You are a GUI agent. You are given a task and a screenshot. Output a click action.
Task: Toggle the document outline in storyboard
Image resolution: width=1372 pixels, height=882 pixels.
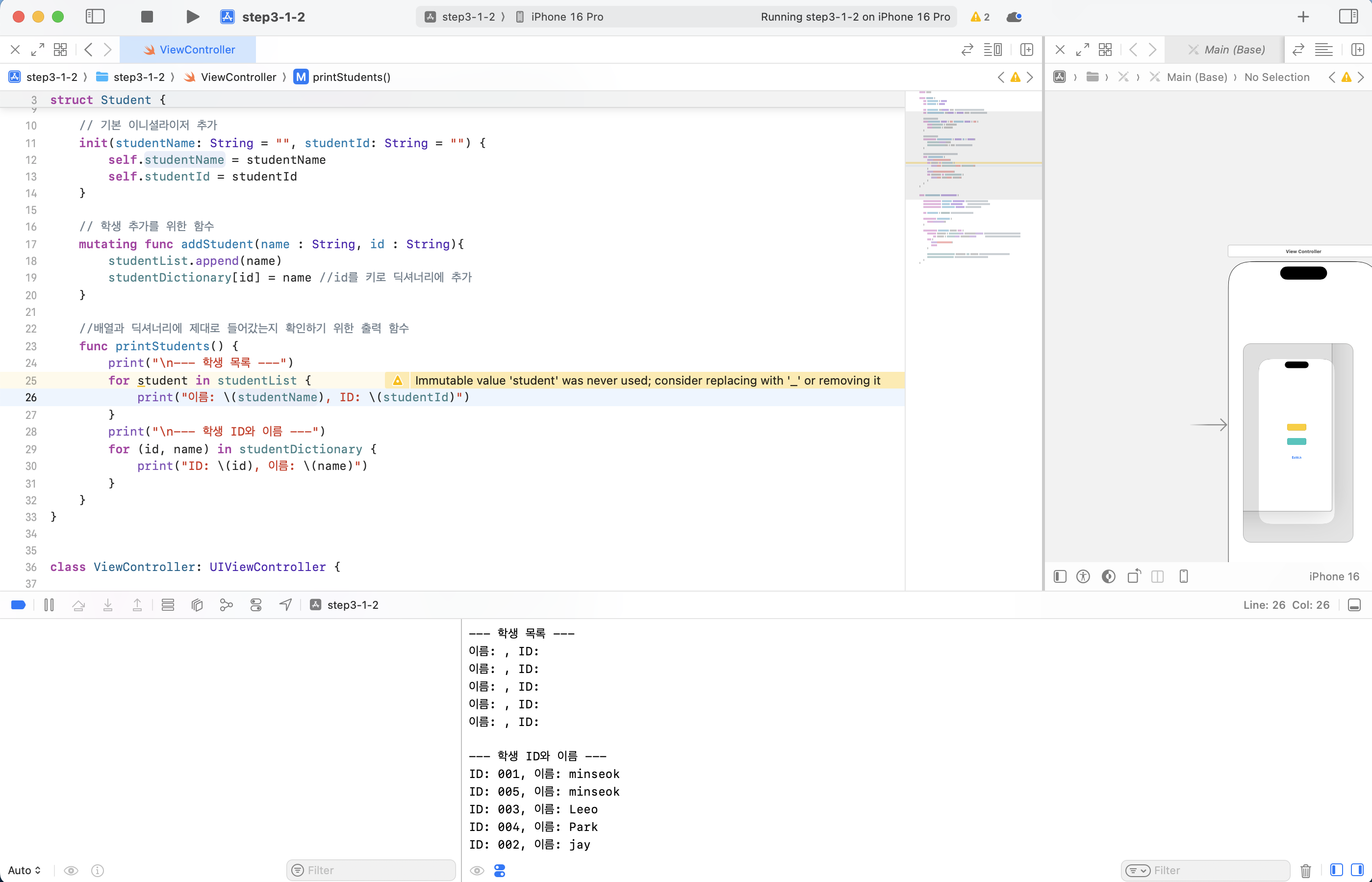1060,576
